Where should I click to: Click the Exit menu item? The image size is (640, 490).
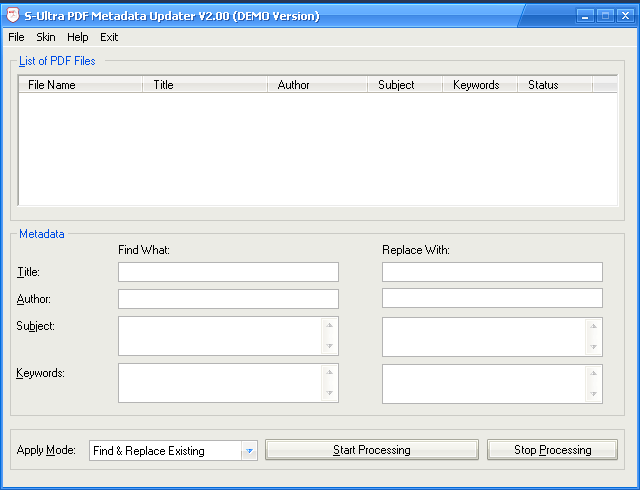109,37
